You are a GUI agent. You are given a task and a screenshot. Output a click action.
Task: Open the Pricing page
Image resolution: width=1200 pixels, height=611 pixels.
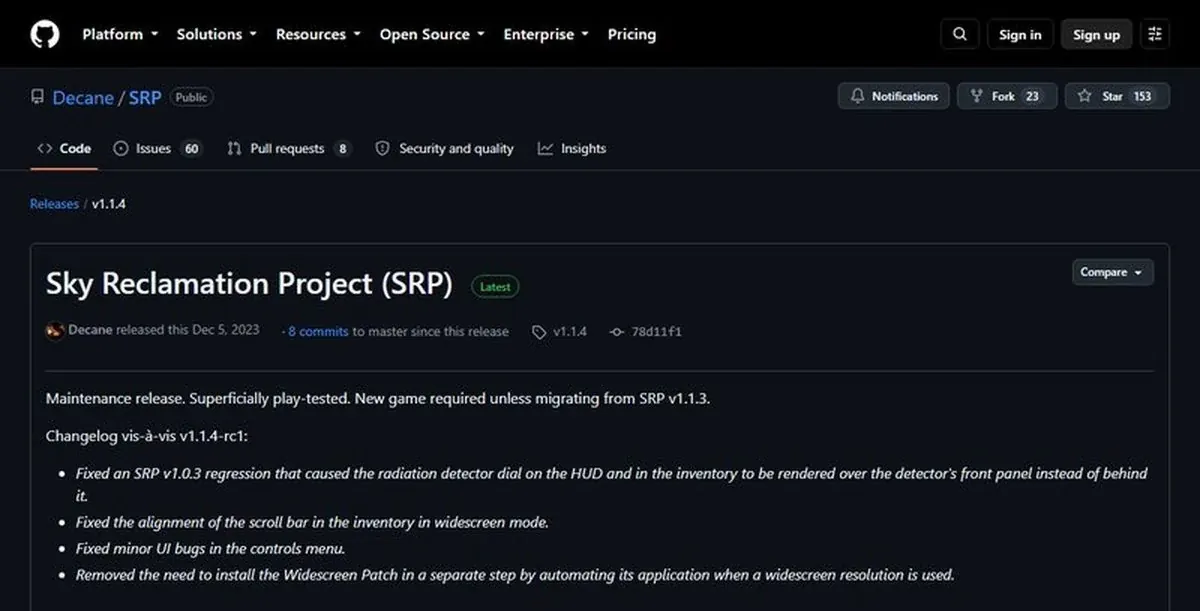tap(632, 34)
